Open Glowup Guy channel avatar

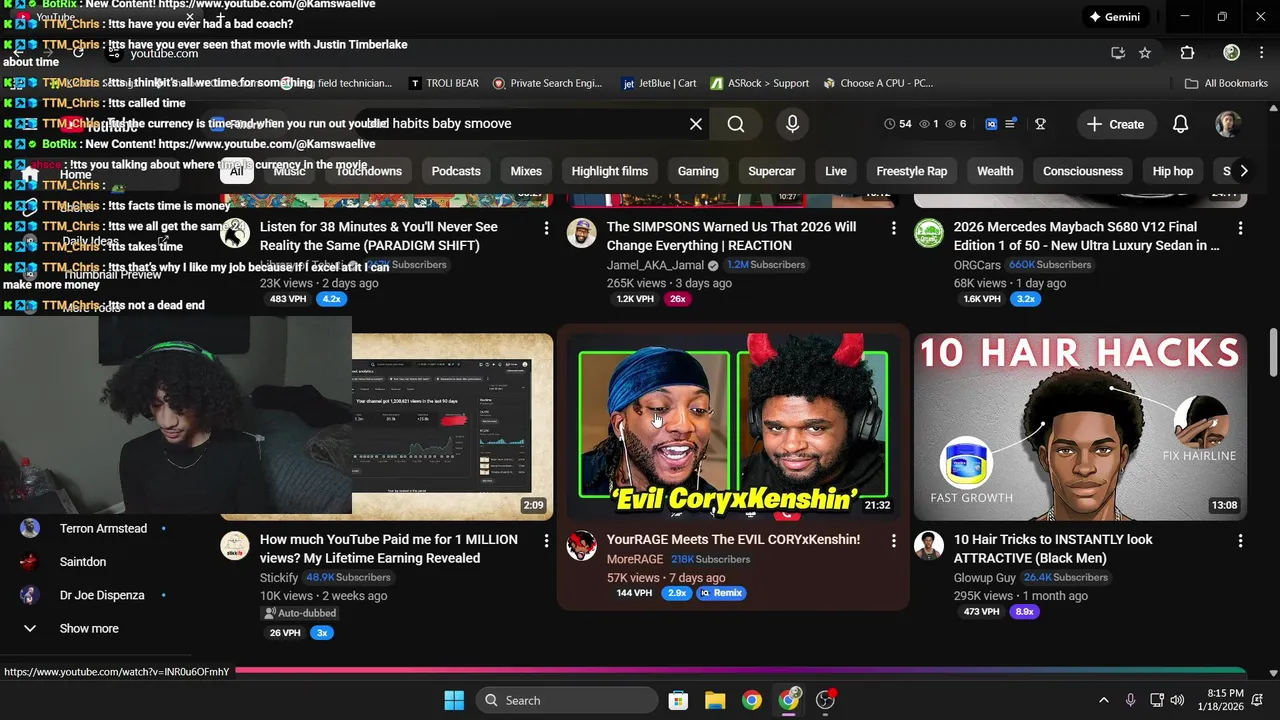929,545
